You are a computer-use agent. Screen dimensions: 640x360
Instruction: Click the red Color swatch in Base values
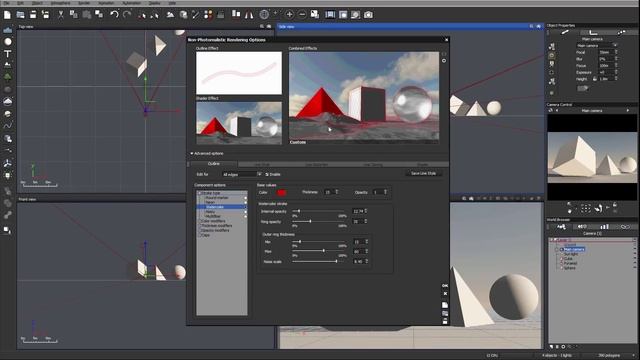[281, 192]
